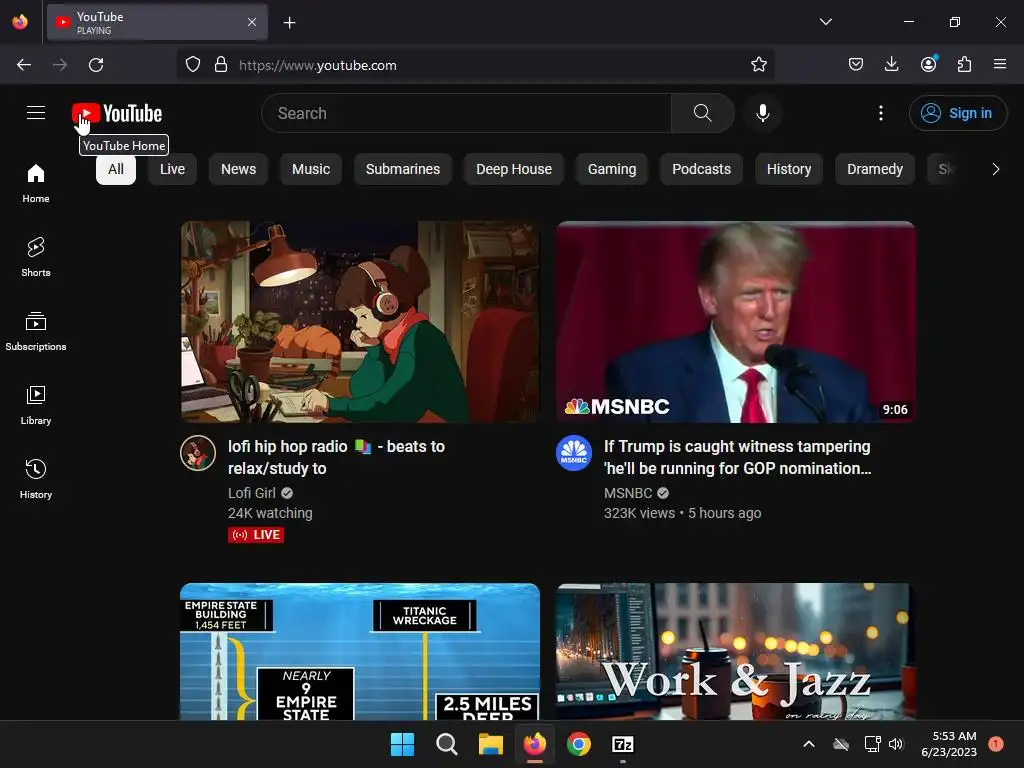Open MSNBC channel avatar
This screenshot has height=768, width=1024.
tap(573, 453)
